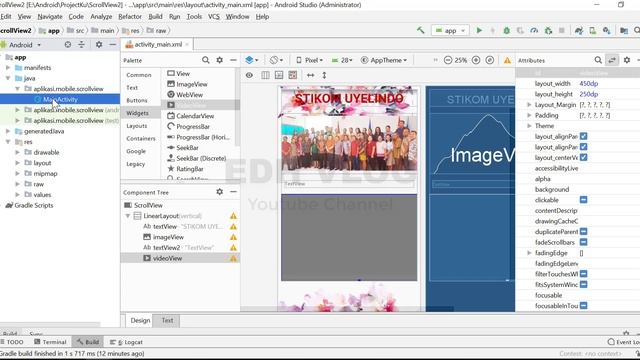This screenshot has width=640, height=360.
Task: Open Component Tree settings gear
Action: point(220,191)
